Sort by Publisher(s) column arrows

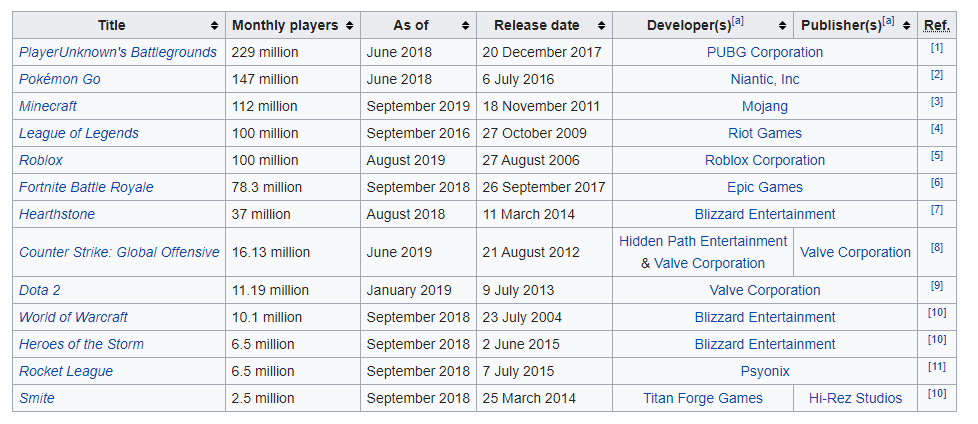coord(906,26)
